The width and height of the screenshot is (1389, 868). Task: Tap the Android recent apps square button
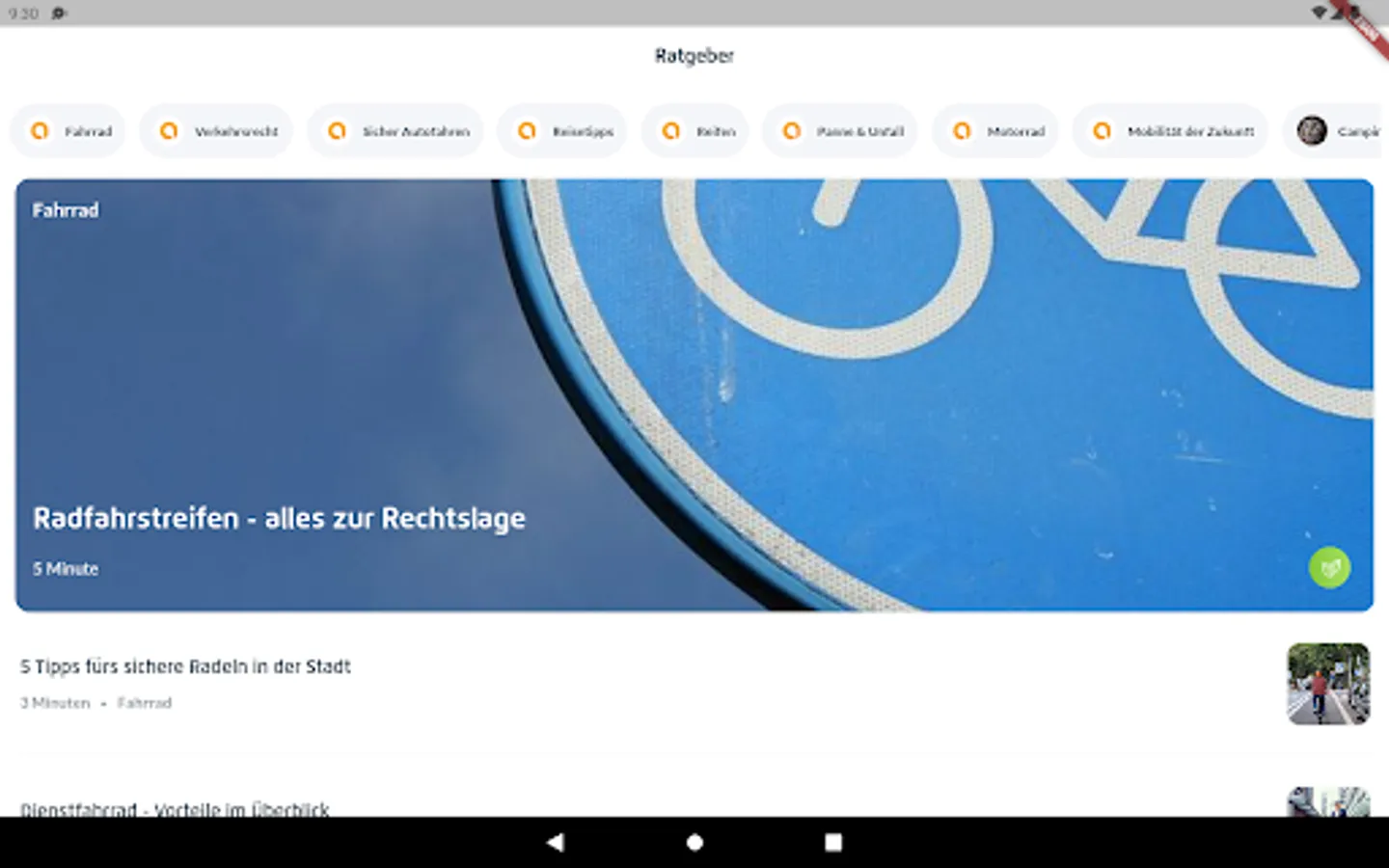[833, 842]
